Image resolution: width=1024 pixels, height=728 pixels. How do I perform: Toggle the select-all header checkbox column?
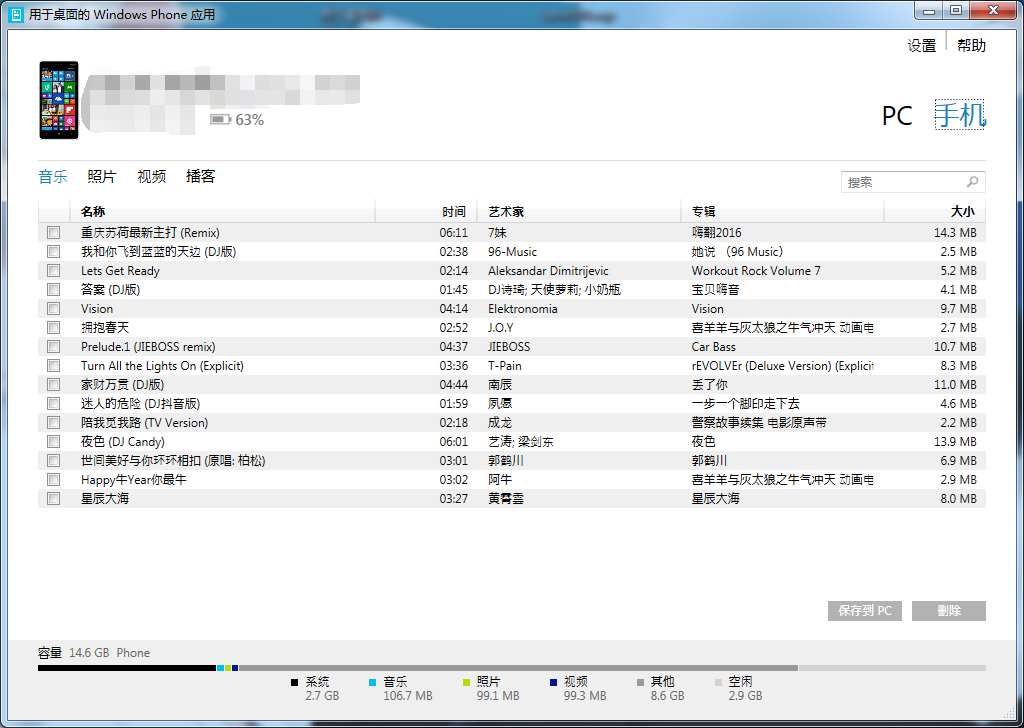[x=53, y=212]
